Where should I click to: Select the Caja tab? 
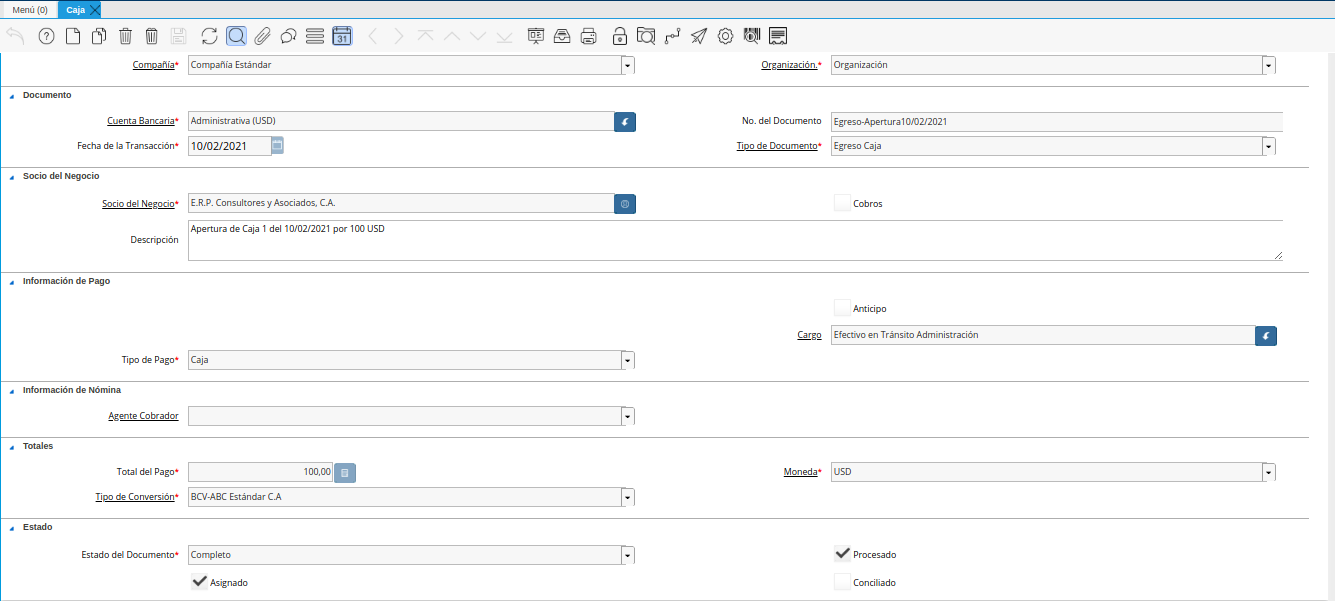pyautogui.click(x=76, y=9)
